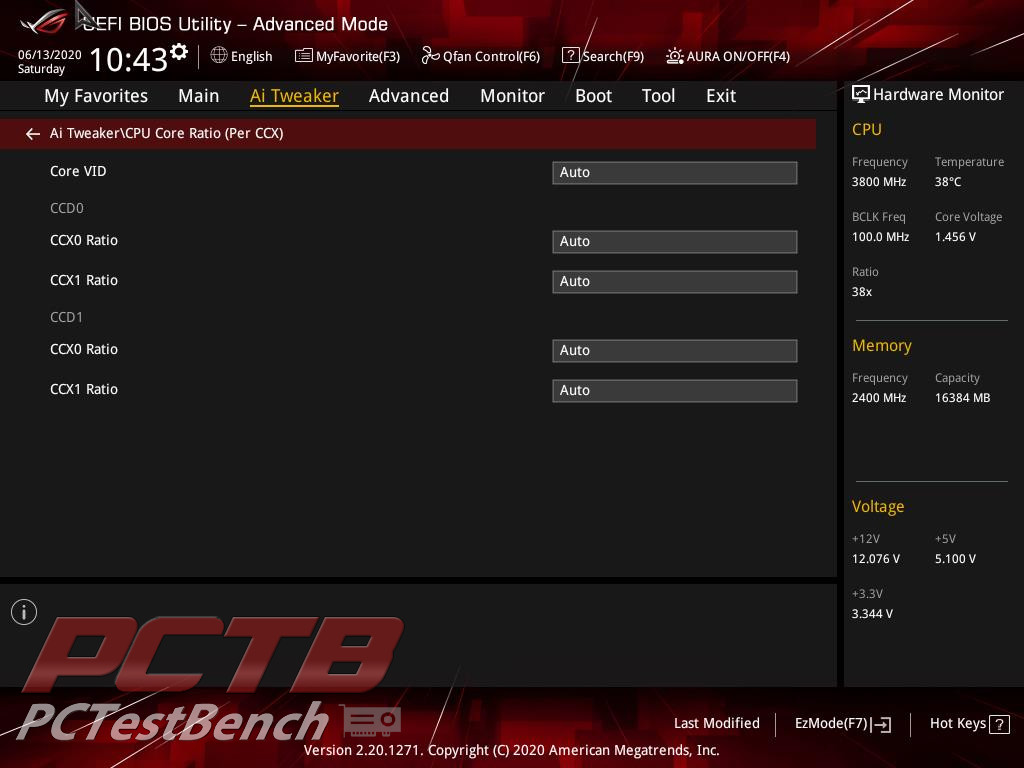Click BCLK Freq value 100.0 MHz
The height and width of the screenshot is (768, 1024).
(880, 237)
